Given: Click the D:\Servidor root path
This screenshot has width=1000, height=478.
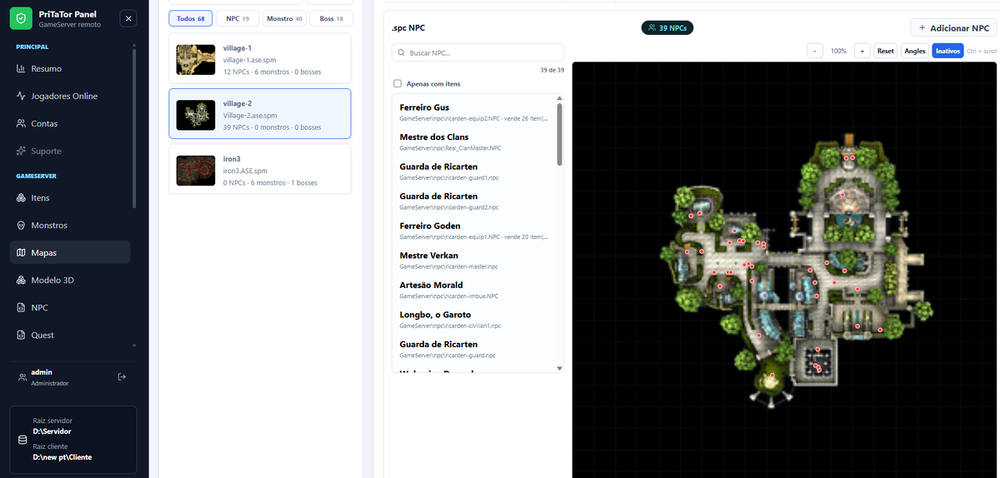Looking at the screenshot, I should tap(52, 431).
